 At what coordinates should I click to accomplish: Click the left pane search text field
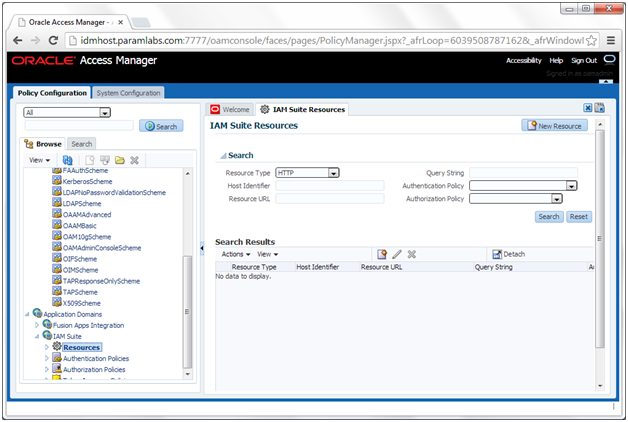tap(79, 126)
